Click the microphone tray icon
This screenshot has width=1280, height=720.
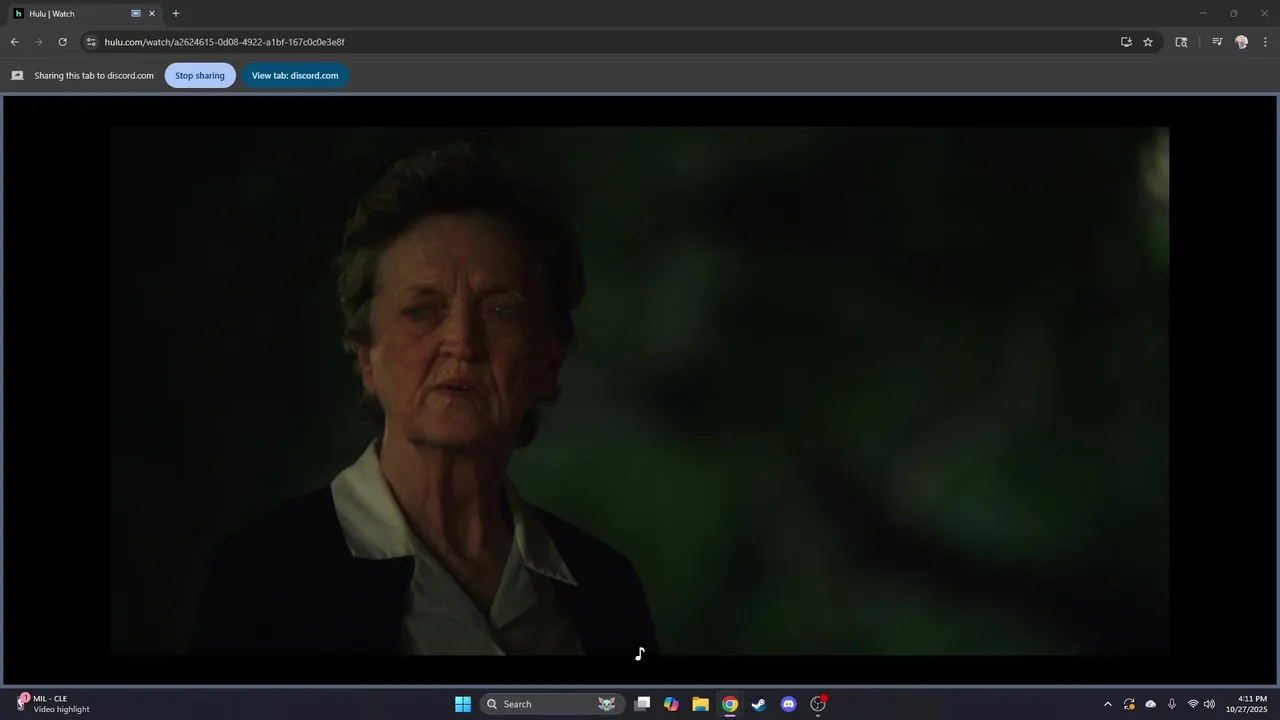pyautogui.click(x=1171, y=704)
